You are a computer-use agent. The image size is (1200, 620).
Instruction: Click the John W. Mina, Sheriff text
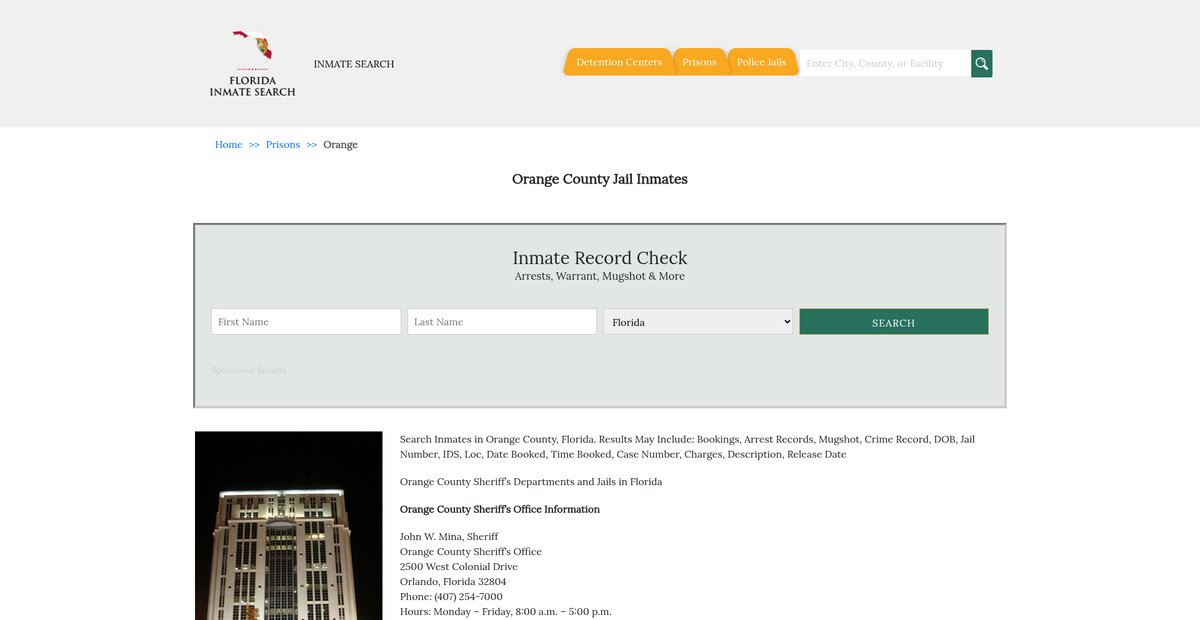(449, 536)
